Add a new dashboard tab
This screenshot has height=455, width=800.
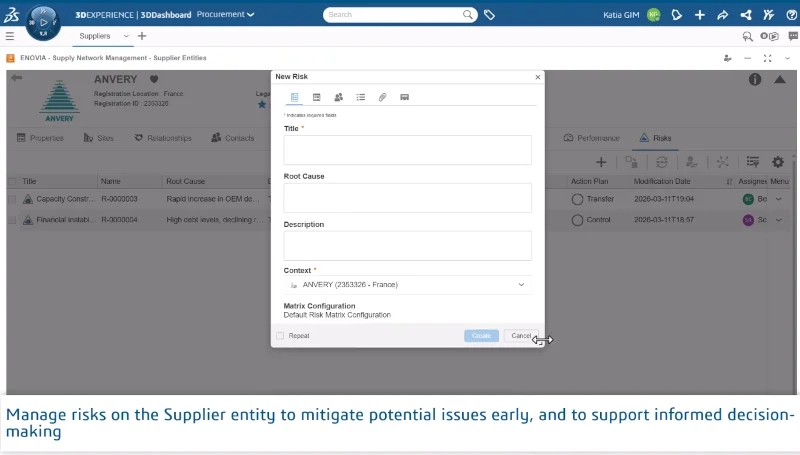click(142, 36)
